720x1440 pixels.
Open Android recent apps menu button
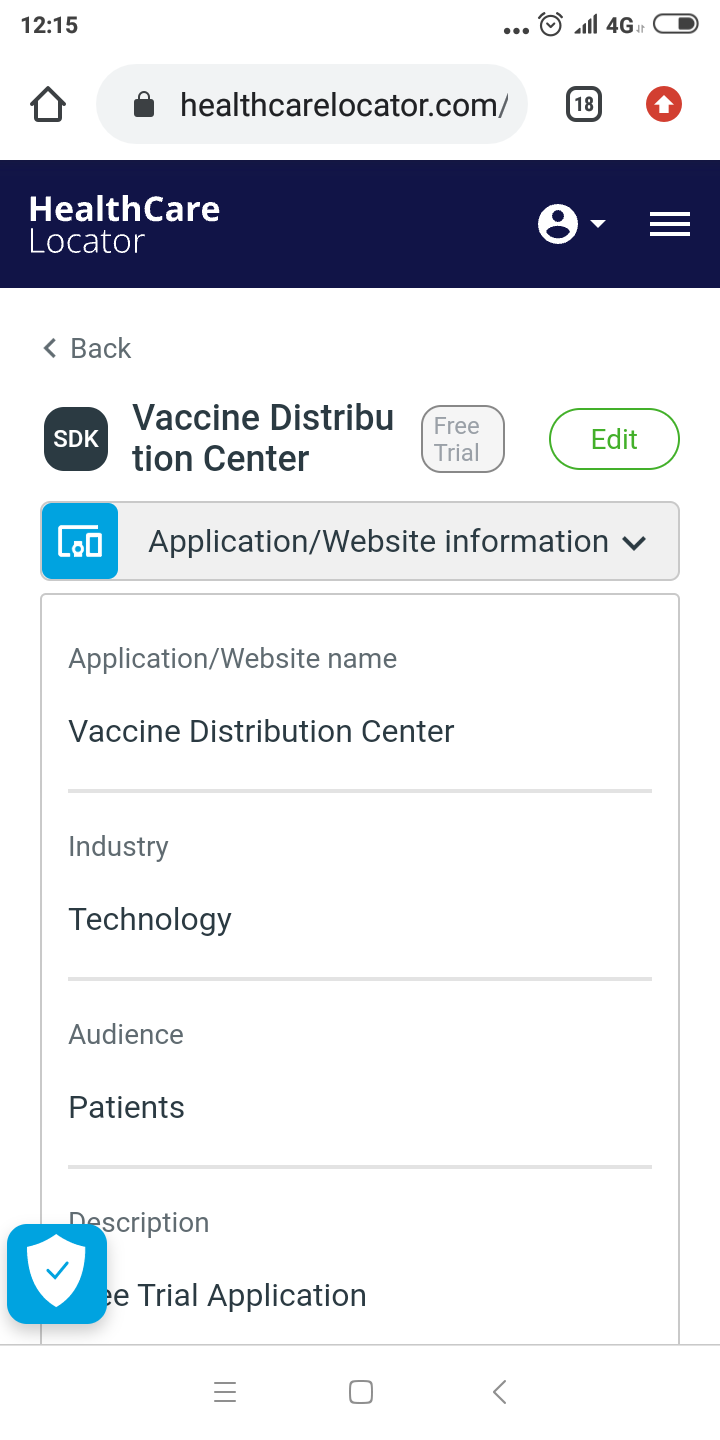click(225, 1392)
